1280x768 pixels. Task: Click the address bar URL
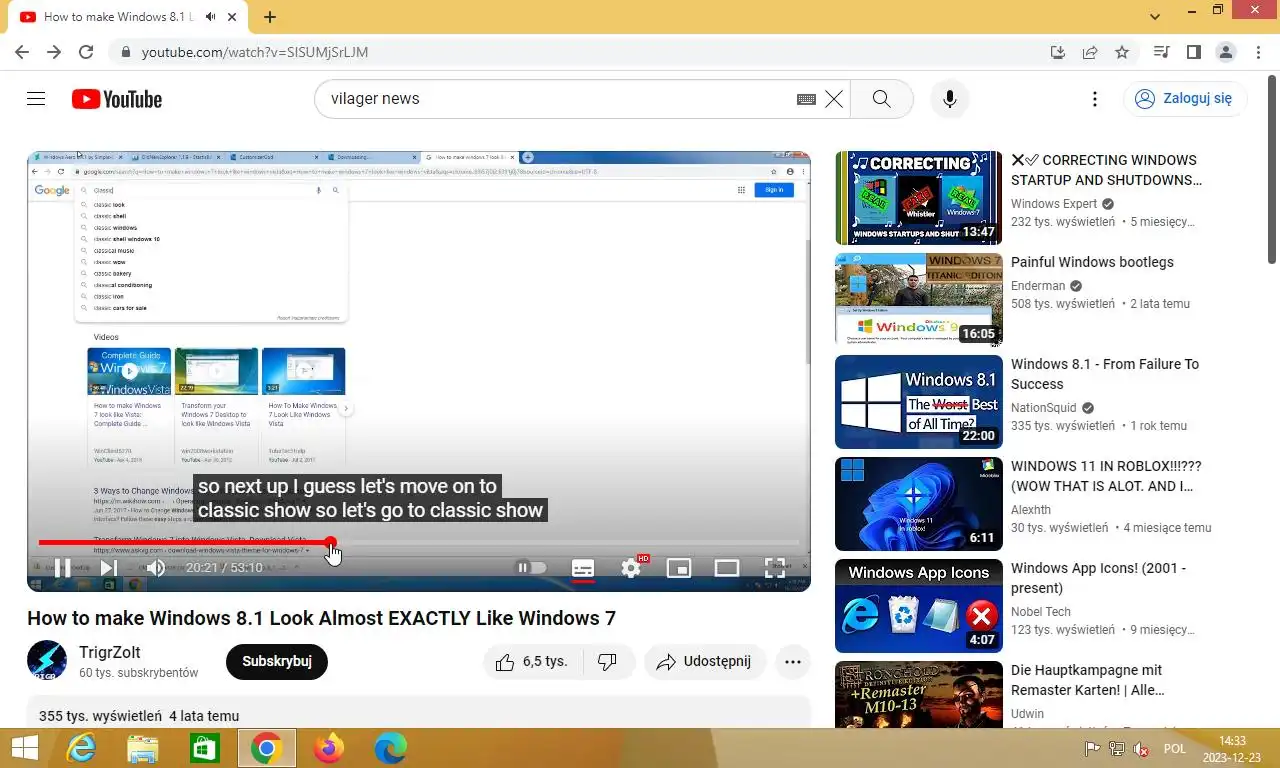[x=255, y=52]
